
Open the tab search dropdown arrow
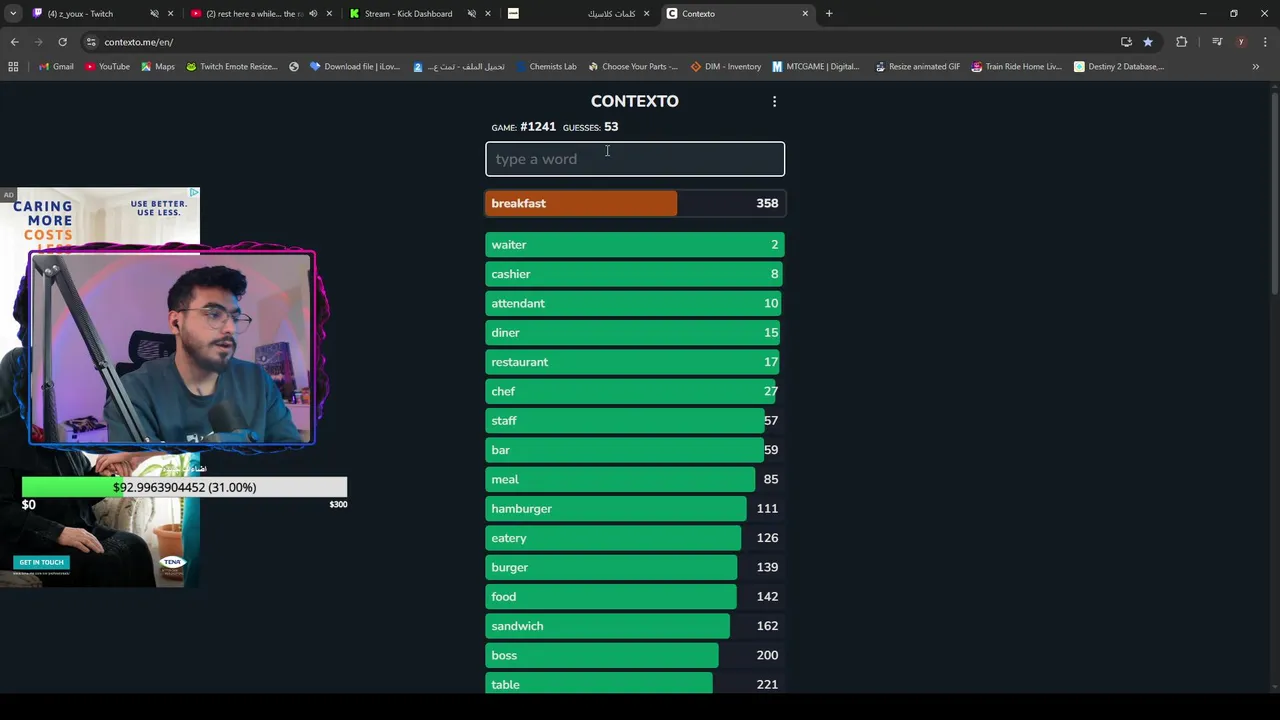click(13, 14)
